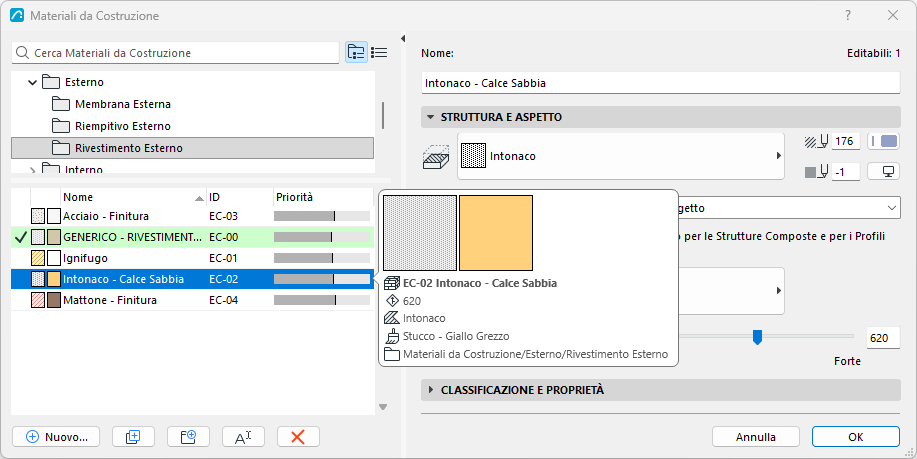Click Ignifugo priority bar
The image size is (917, 459).
pos(322,258)
